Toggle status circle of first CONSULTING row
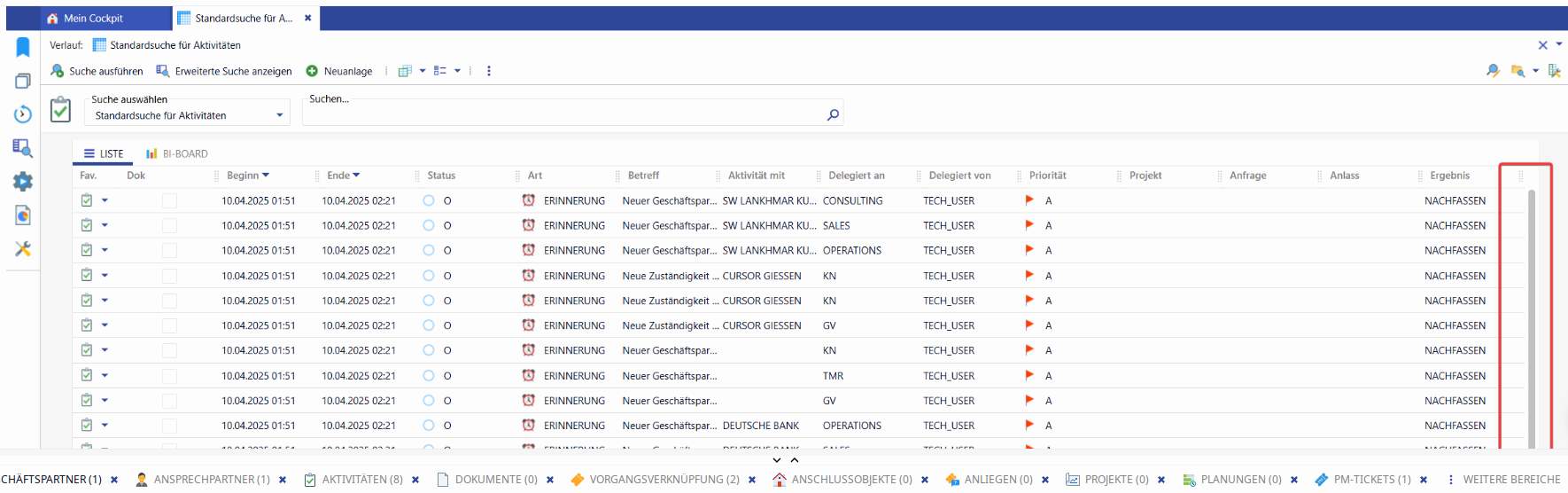 point(429,201)
